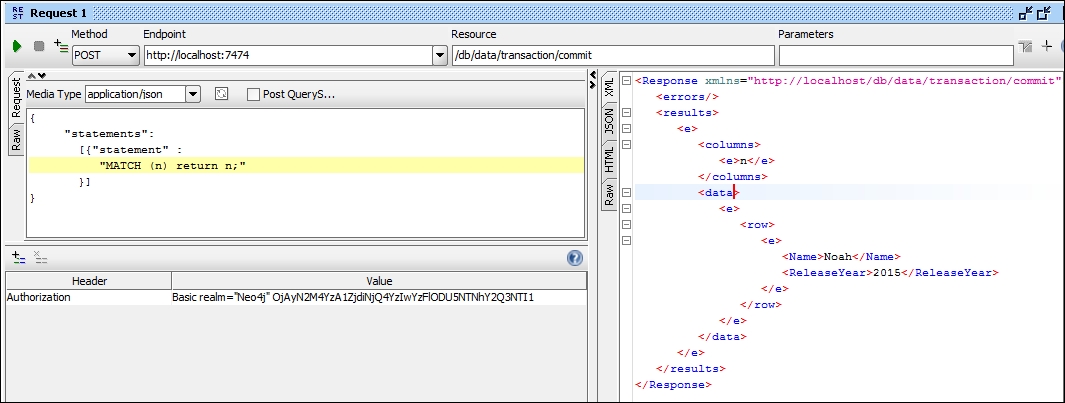Open help via the blue question mark
Image resolution: width=1065 pixels, height=403 pixels.
tap(574, 258)
